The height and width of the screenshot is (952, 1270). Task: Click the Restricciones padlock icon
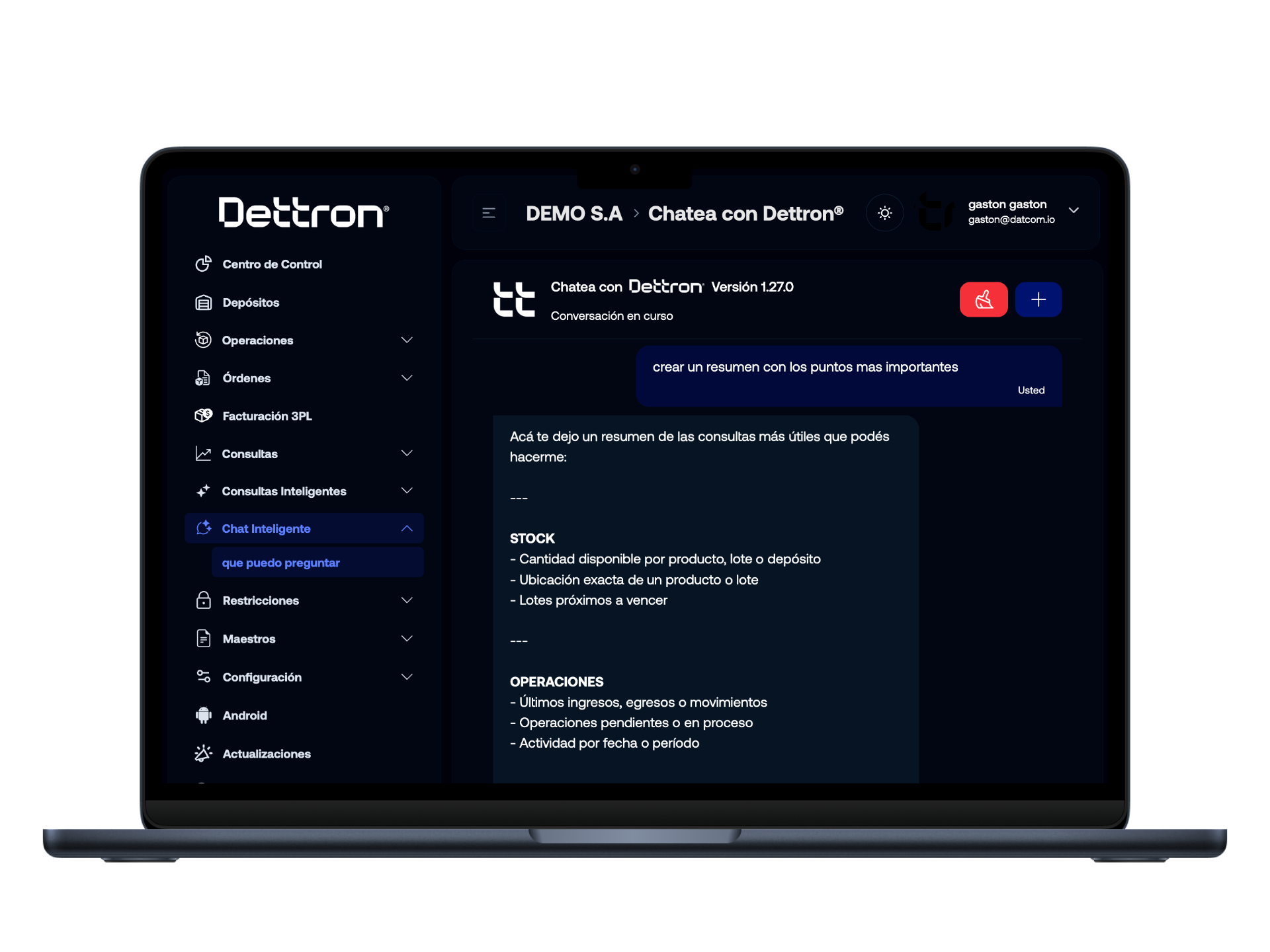203,600
